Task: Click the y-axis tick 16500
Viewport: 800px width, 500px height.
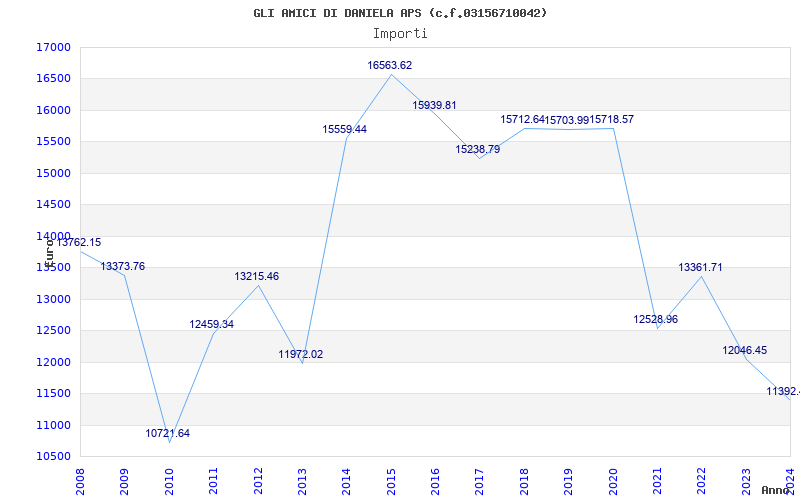Action: point(53,79)
